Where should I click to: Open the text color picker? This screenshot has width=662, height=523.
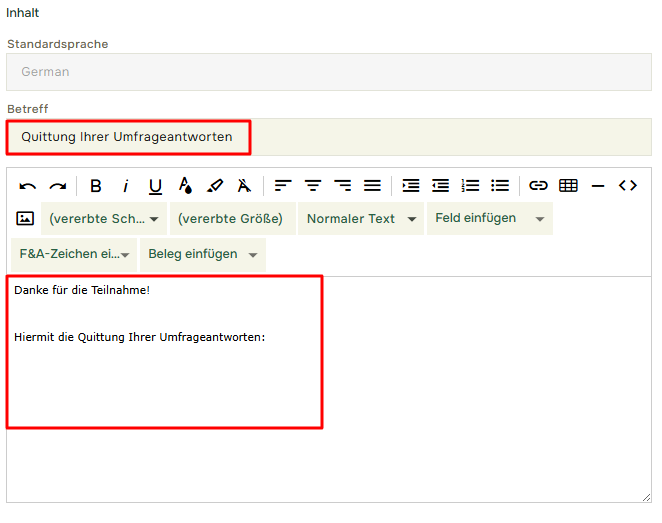click(185, 186)
